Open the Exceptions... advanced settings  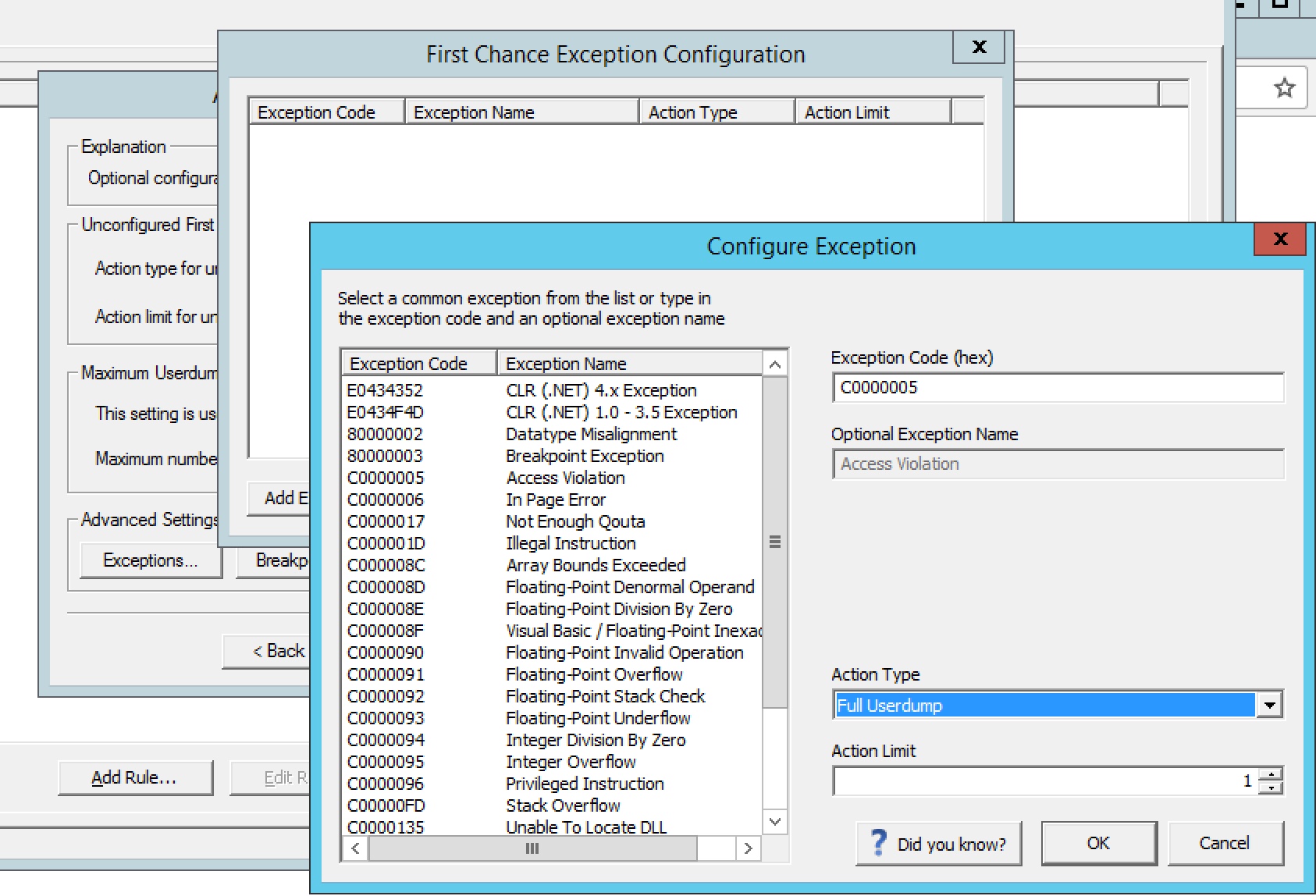coord(150,560)
